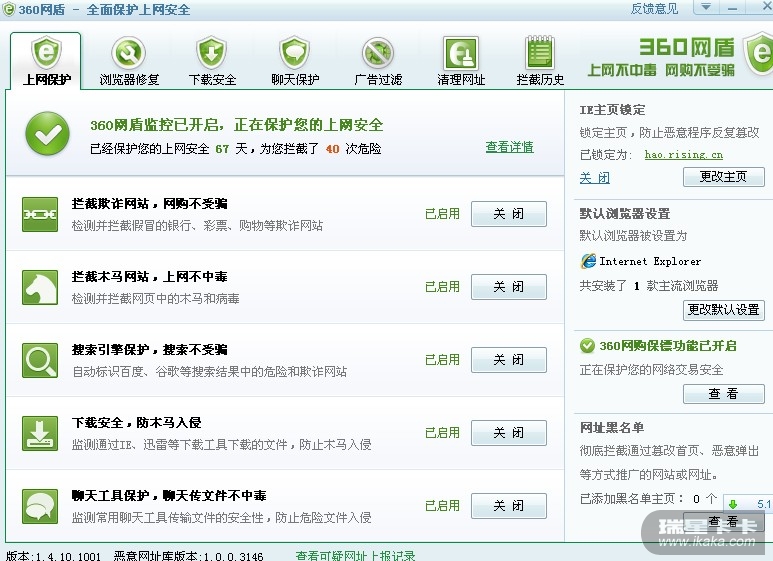773x561 pixels.
Task: Click the chat tool protection bubble icon
Action: coord(40,506)
